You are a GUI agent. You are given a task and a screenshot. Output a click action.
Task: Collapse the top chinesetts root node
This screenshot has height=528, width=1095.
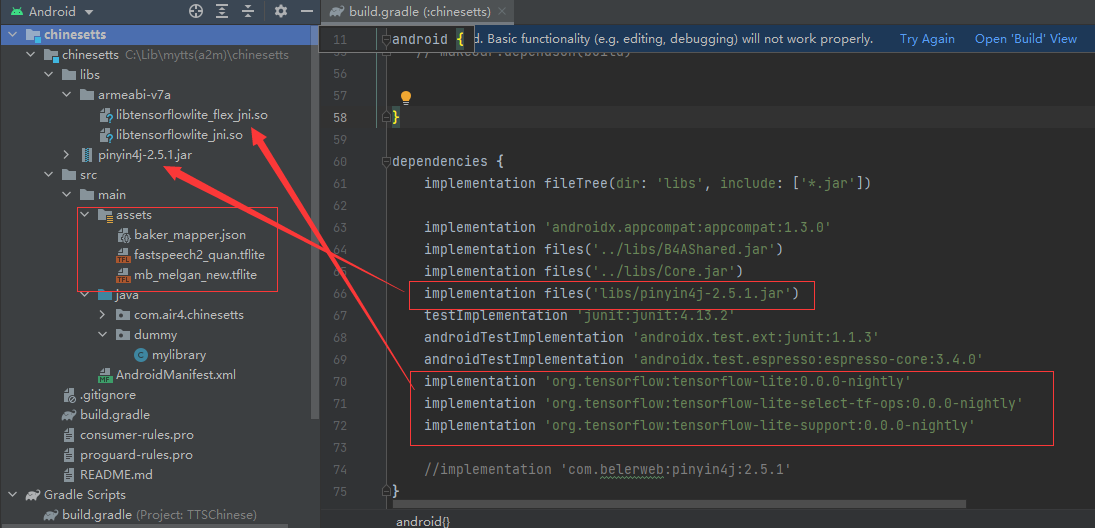tap(13, 34)
